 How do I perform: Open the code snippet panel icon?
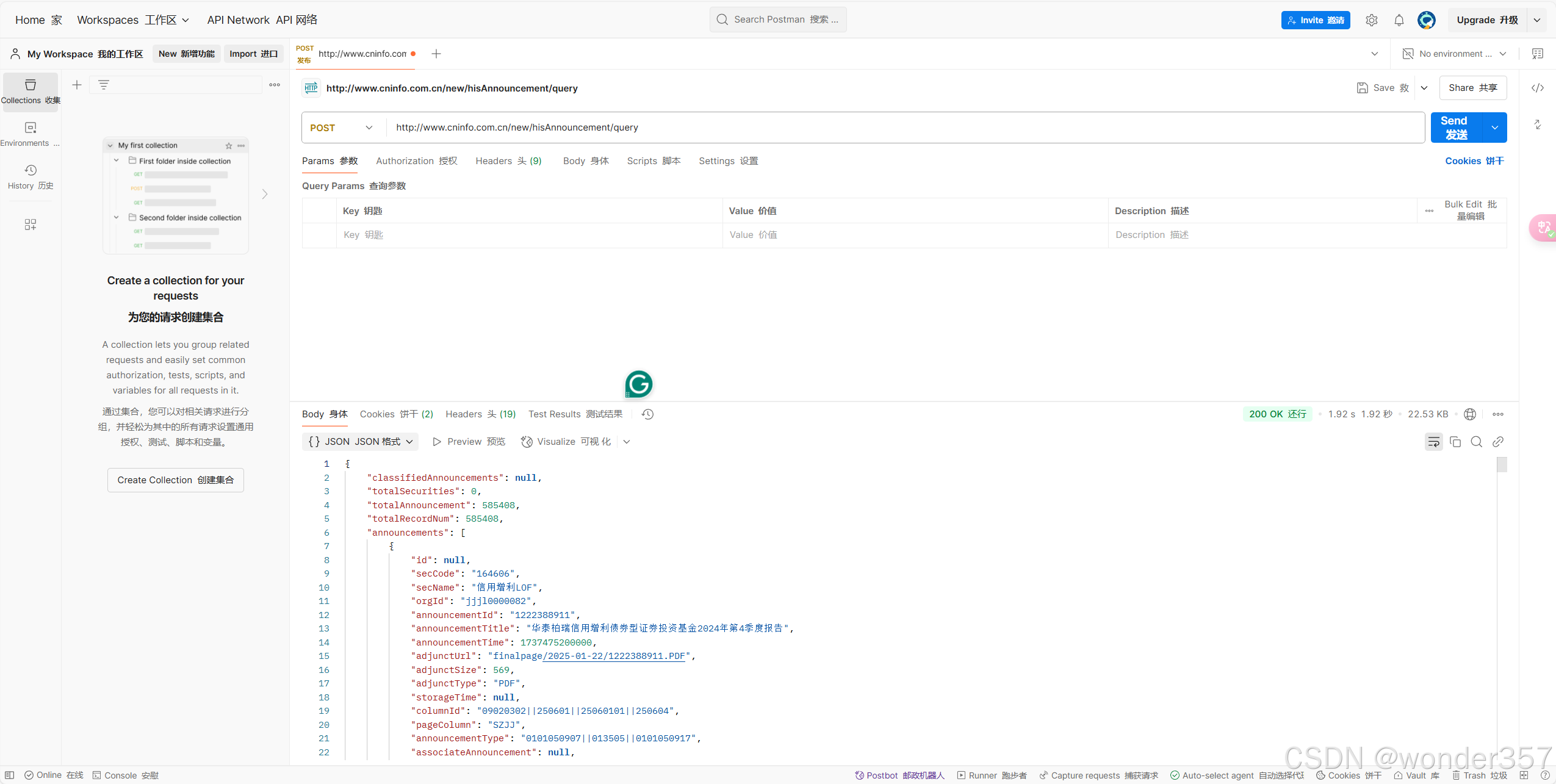pos(1537,88)
